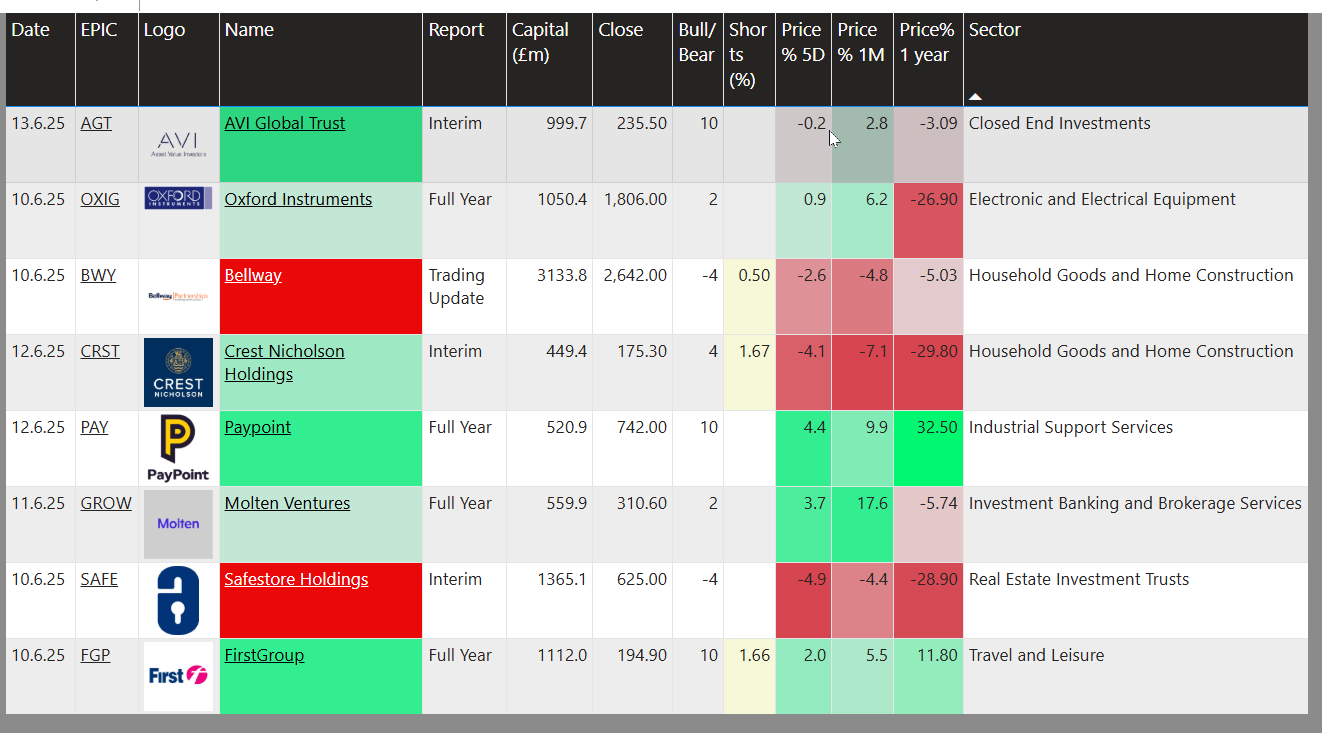
Task: Select the 999.7 capital cell
Action: tap(550, 144)
